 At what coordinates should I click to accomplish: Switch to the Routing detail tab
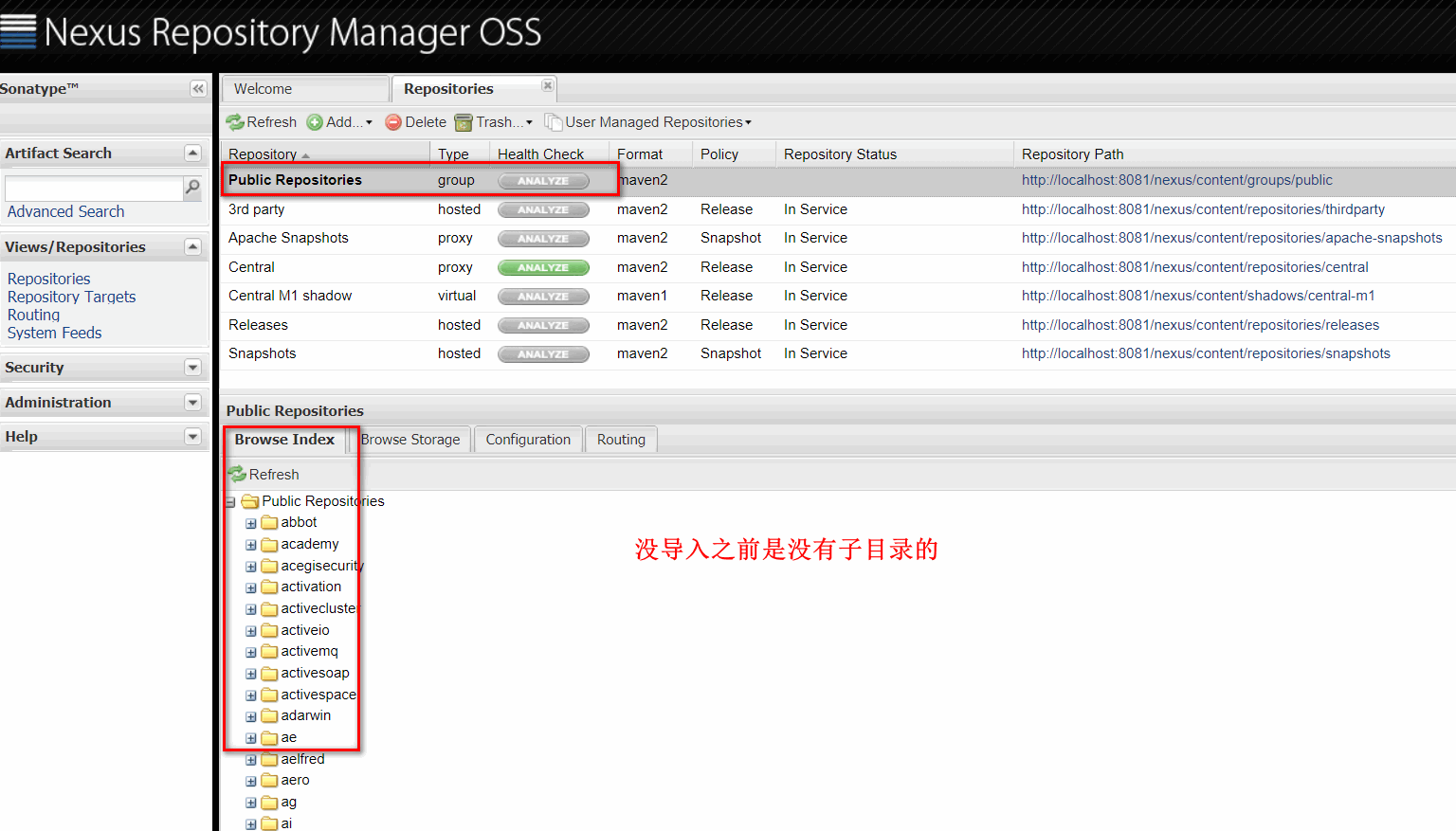point(621,440)
